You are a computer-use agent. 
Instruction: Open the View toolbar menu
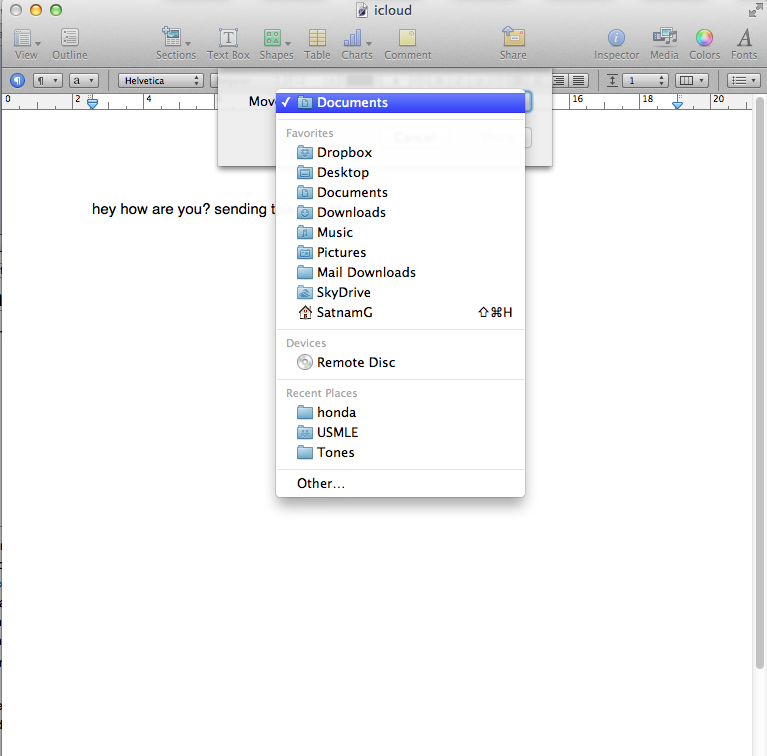pos(26,43)
